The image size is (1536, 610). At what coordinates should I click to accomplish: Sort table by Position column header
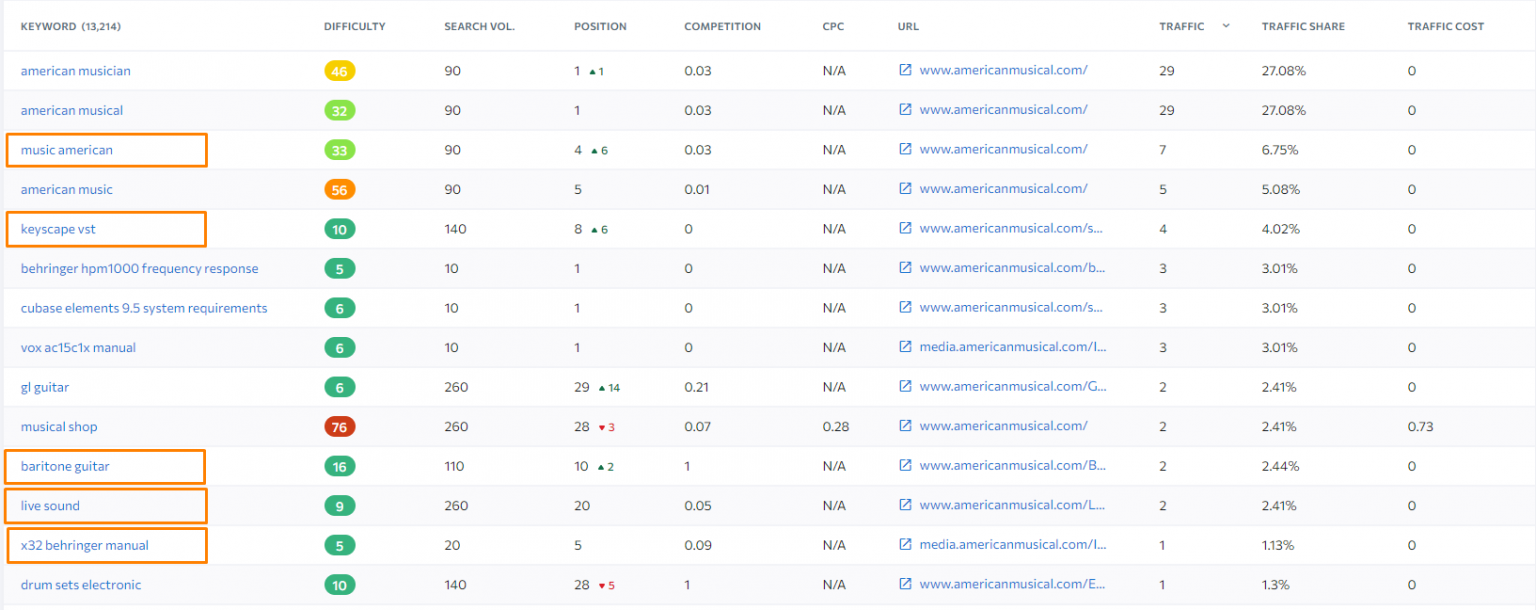click(x=600, y=26)
